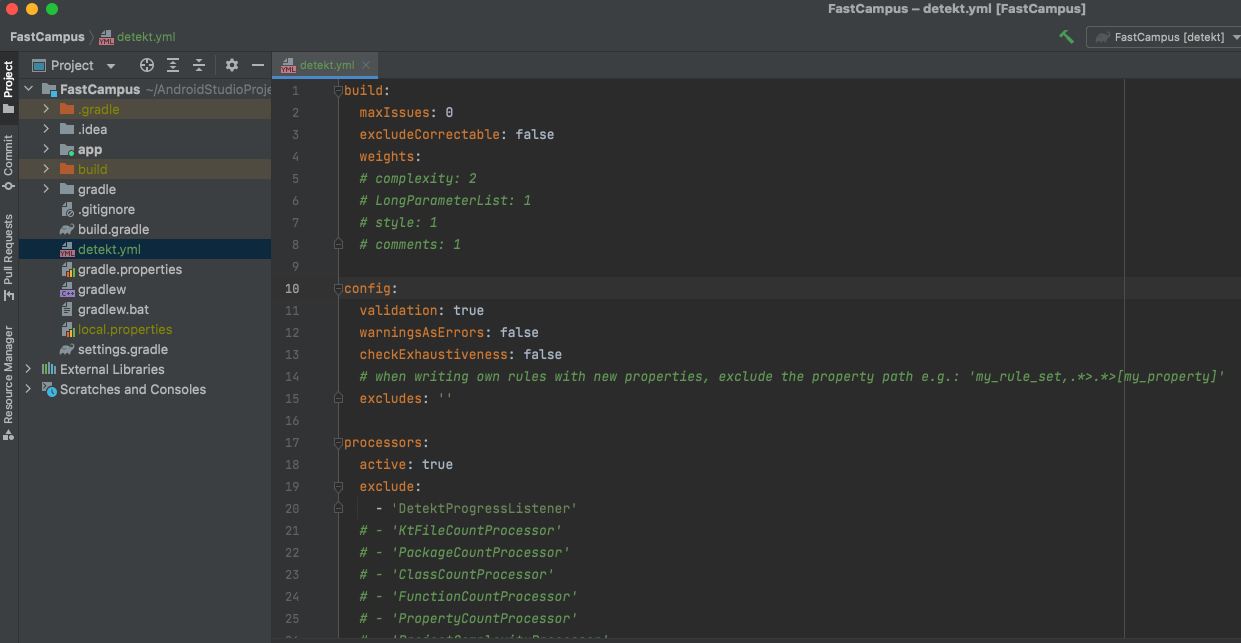Click the detekt.yml YAML file icon in tree
The height and width of the screenshot is (643, 1241).
point(67,250)
